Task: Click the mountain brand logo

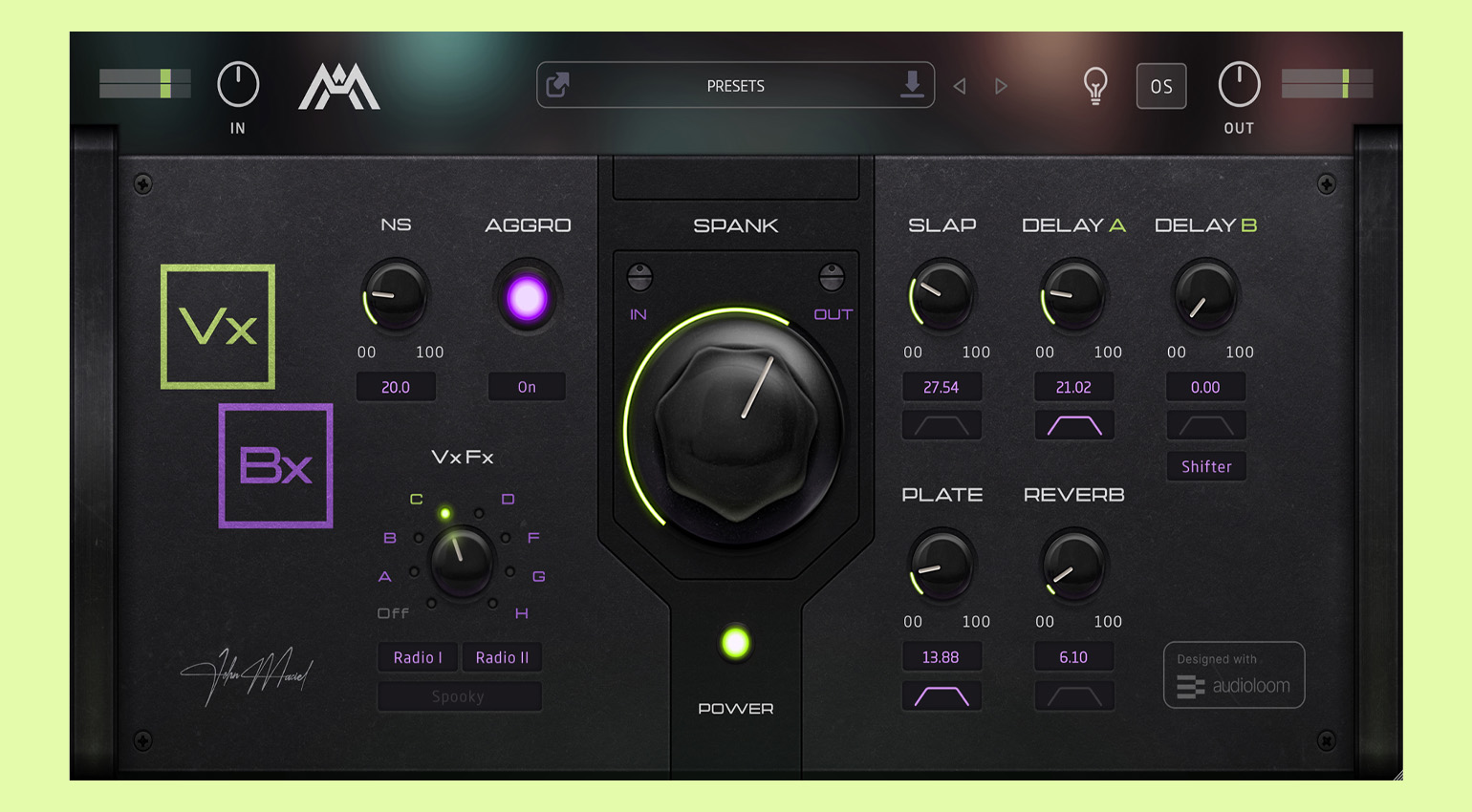Action: click(339, 87)
